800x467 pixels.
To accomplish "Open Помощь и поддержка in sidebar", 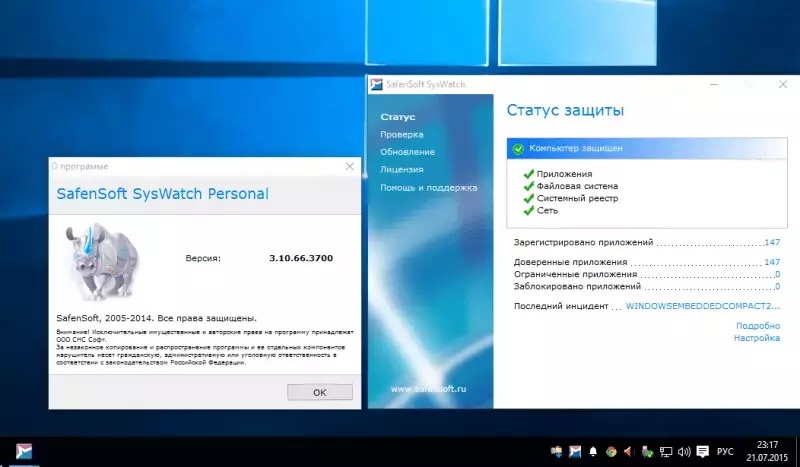I will click(429, 187).
